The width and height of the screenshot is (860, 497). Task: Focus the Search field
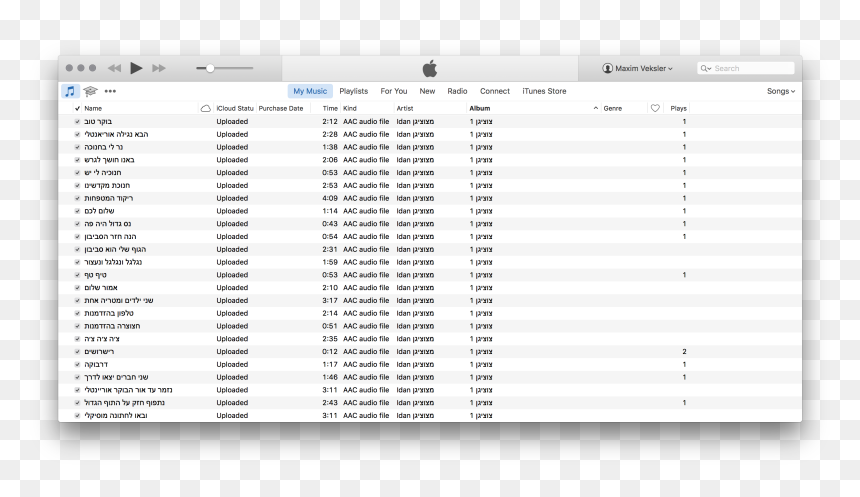point(746,68)
